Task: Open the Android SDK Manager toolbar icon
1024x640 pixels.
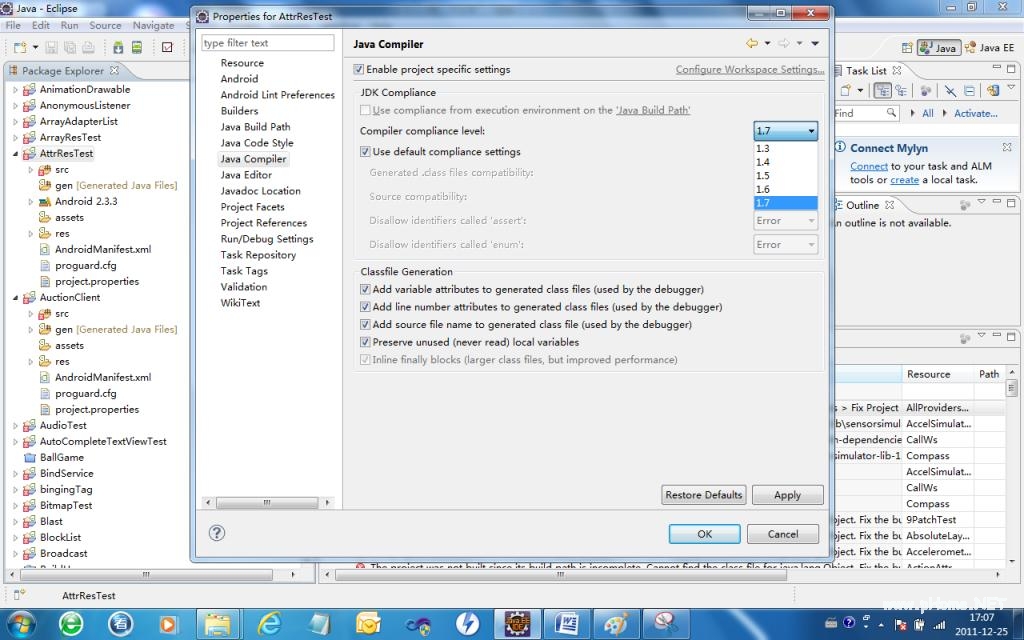Action: coord(118,47)
